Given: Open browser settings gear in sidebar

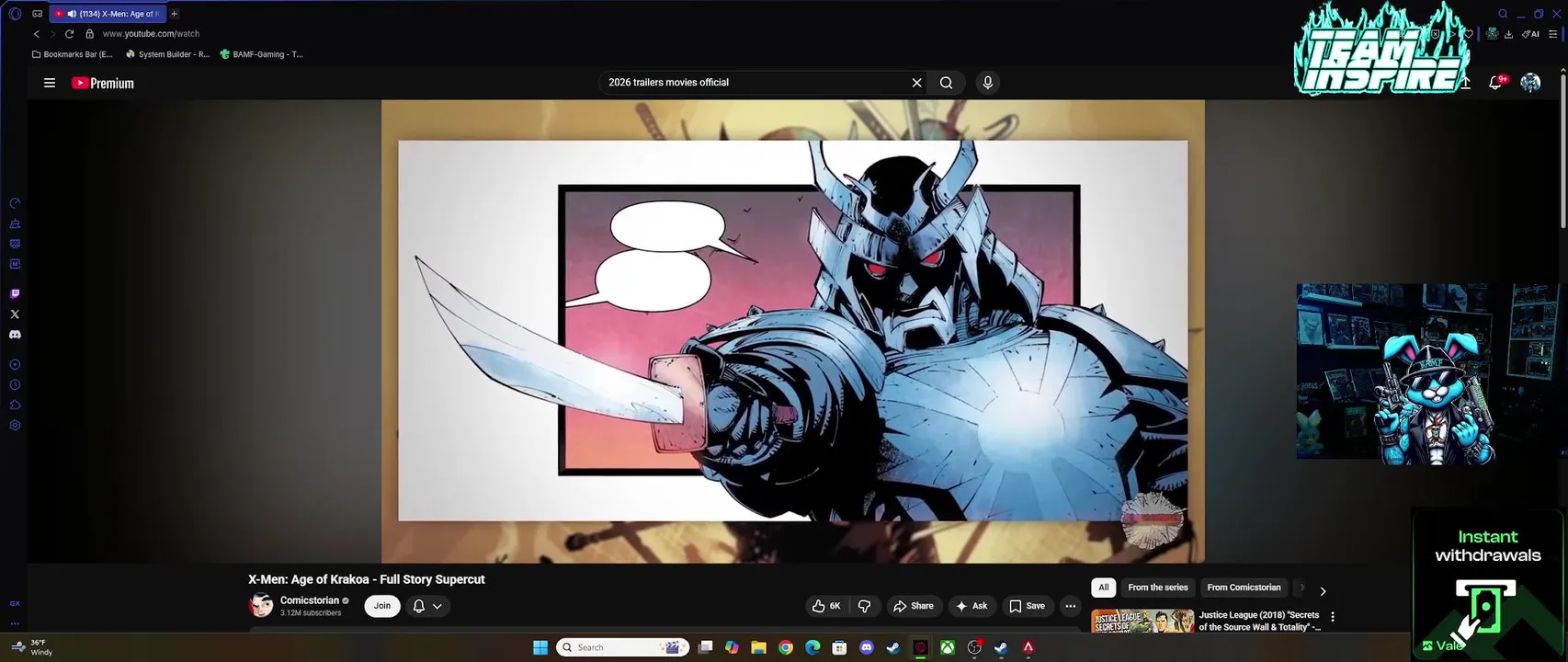Looking at the screenshot, I should point(15,426).
